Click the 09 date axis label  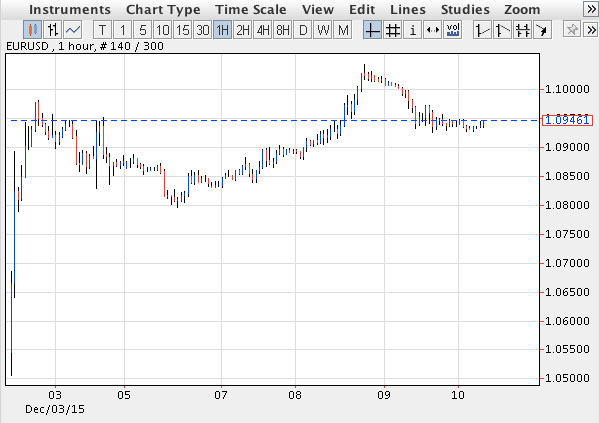tap(384, 395)
